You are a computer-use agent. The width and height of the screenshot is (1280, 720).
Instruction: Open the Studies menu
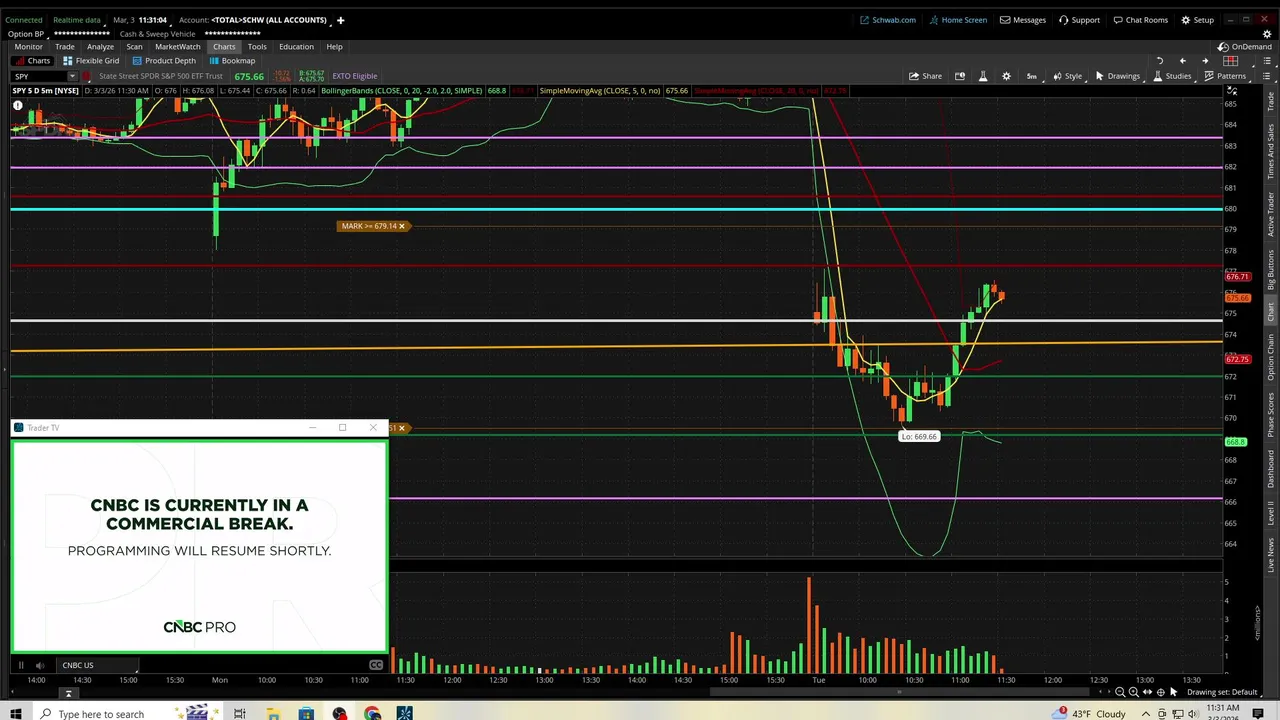point(1172,76)
